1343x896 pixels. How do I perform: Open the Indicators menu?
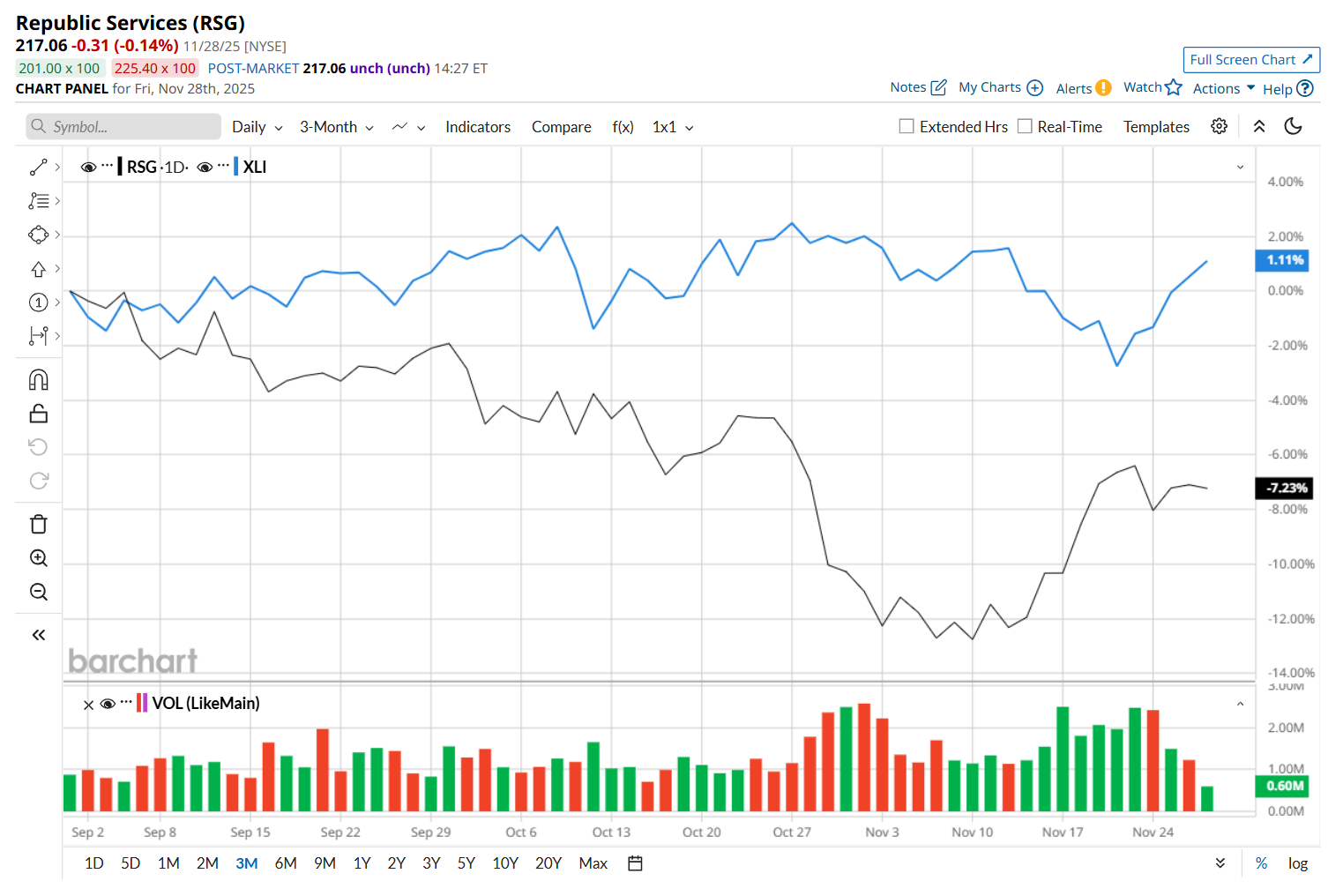(477, 127)
